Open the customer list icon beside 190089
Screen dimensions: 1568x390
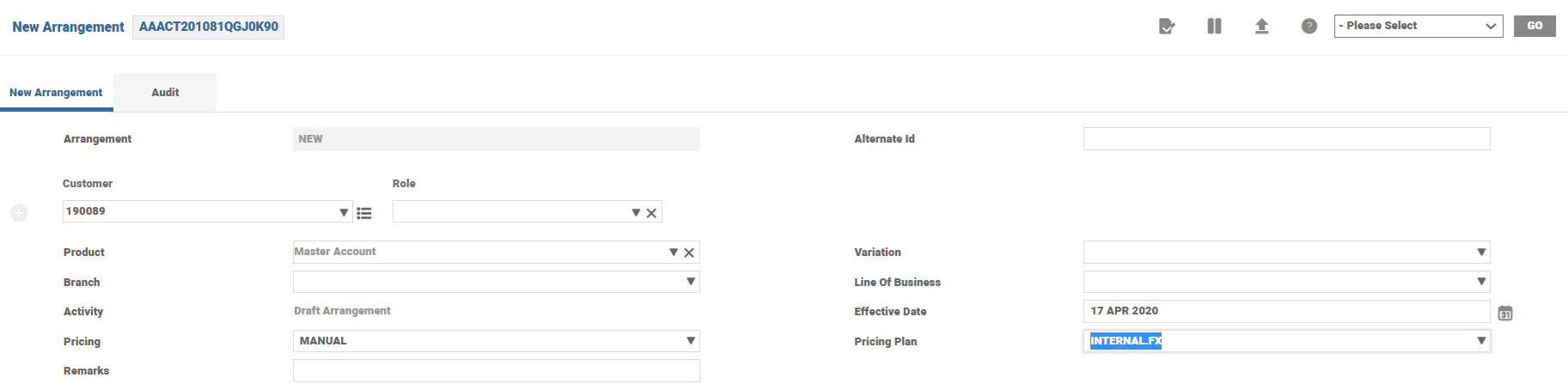(x=364, y=213)
